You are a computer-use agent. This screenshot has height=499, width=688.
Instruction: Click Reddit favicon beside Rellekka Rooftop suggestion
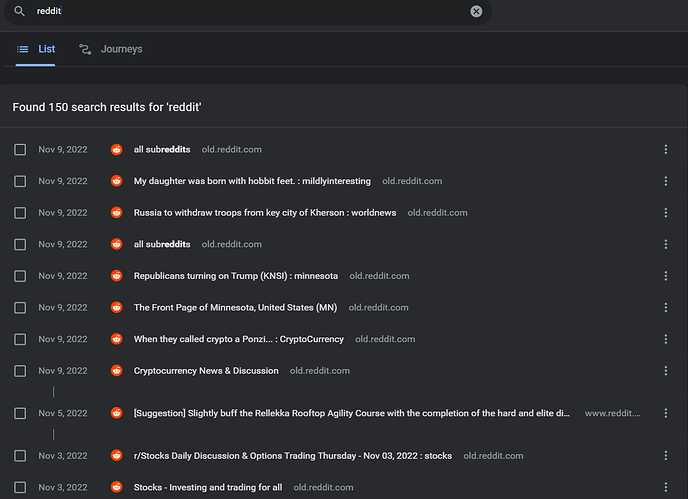point(116,413)
